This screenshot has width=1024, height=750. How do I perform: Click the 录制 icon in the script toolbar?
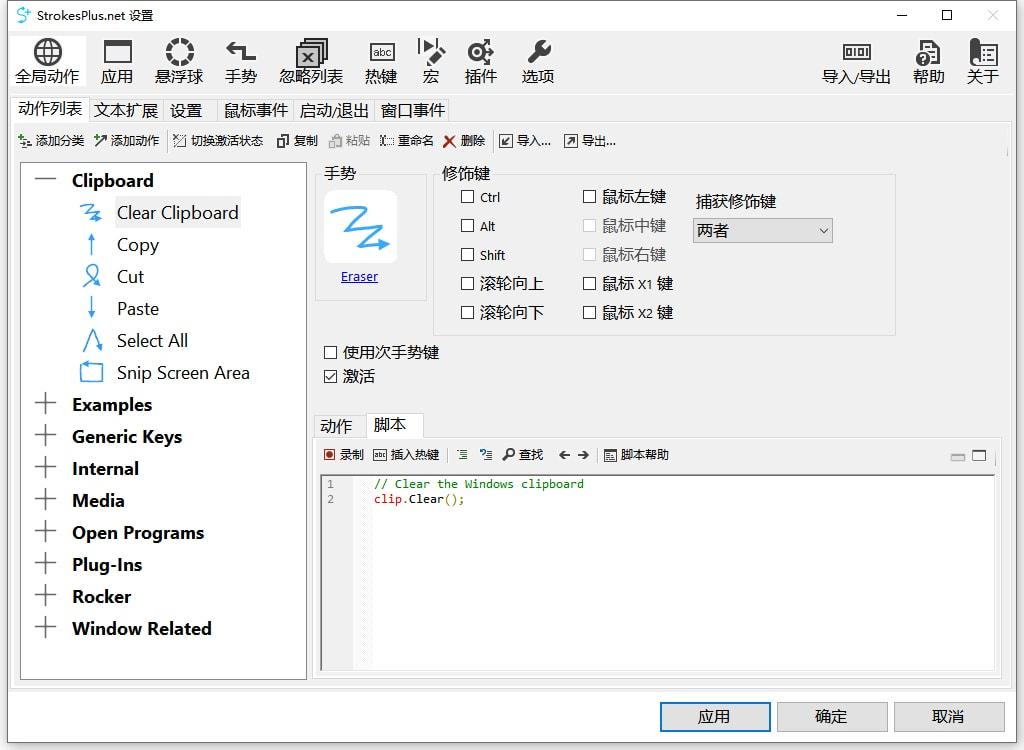pyautogui.click(x=344, y=455)
